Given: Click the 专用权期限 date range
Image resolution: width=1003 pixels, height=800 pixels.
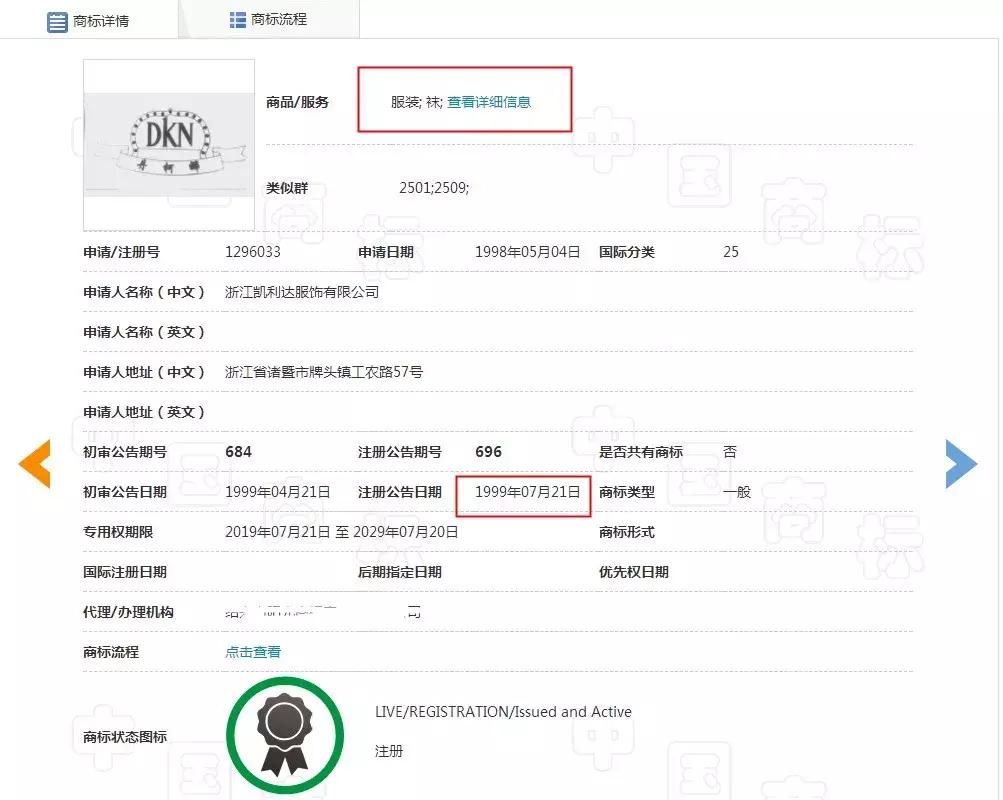Looking at the screenshot, I should click(x=342, y=531).
